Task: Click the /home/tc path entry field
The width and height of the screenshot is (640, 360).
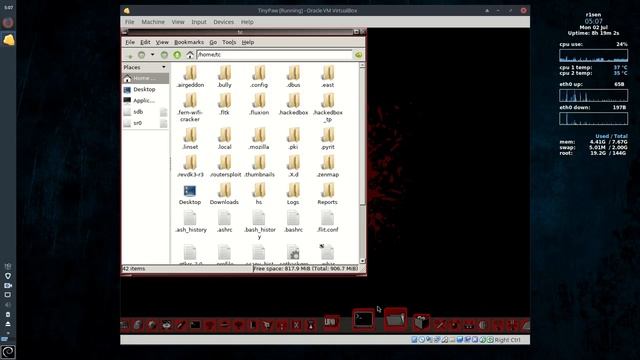Action: (274, 55)
